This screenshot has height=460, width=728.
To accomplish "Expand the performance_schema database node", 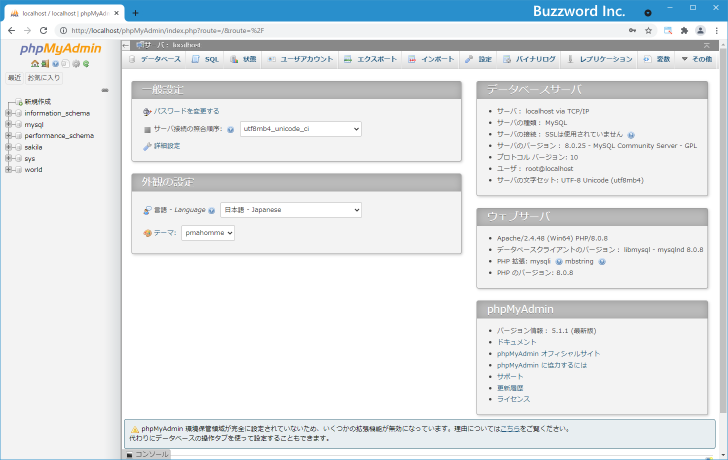I will coord(8,136).
